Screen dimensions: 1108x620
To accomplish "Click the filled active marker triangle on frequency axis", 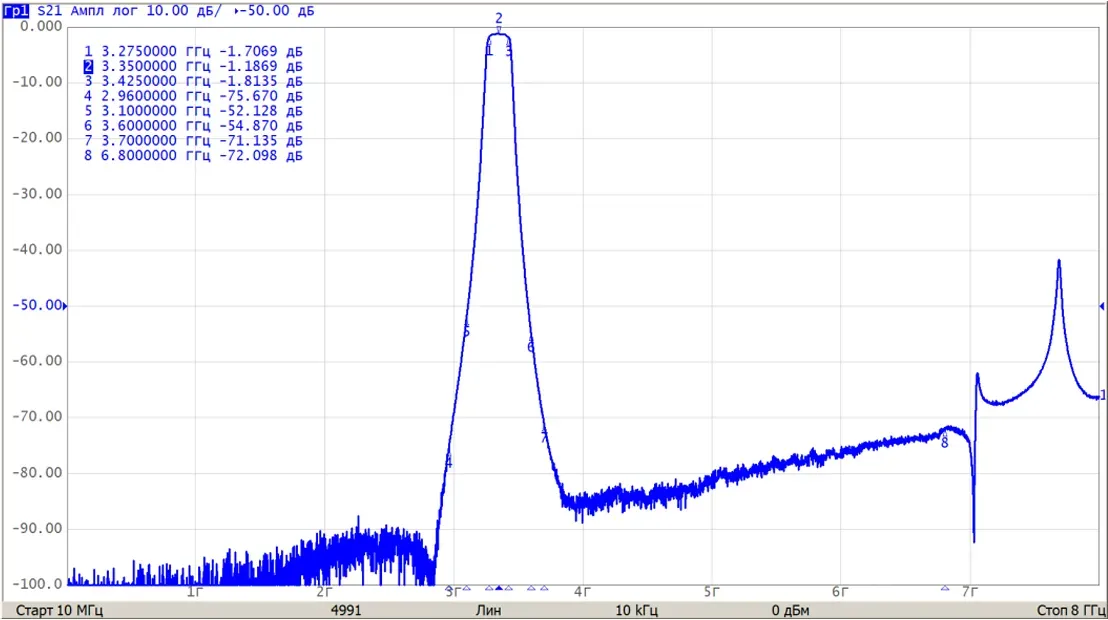I will pyautogui.click(x=499, y=588).
